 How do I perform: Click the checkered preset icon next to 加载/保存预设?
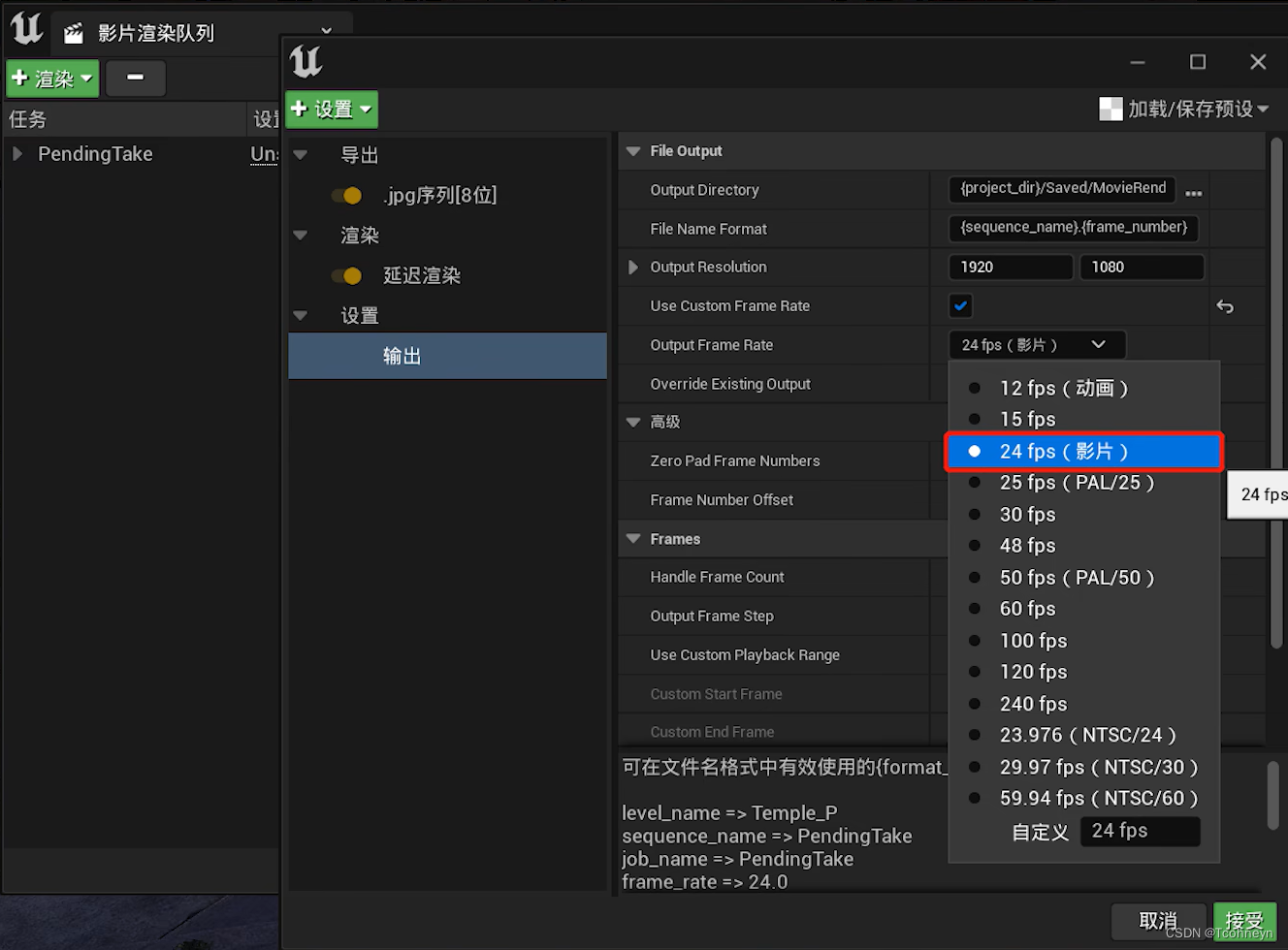point(1110,109)
